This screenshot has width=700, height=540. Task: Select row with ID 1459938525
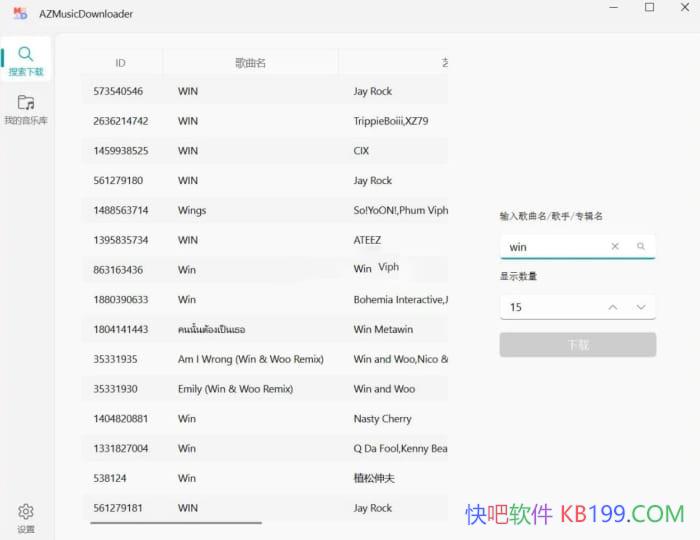pyautogui.click(x=265, y=151)
